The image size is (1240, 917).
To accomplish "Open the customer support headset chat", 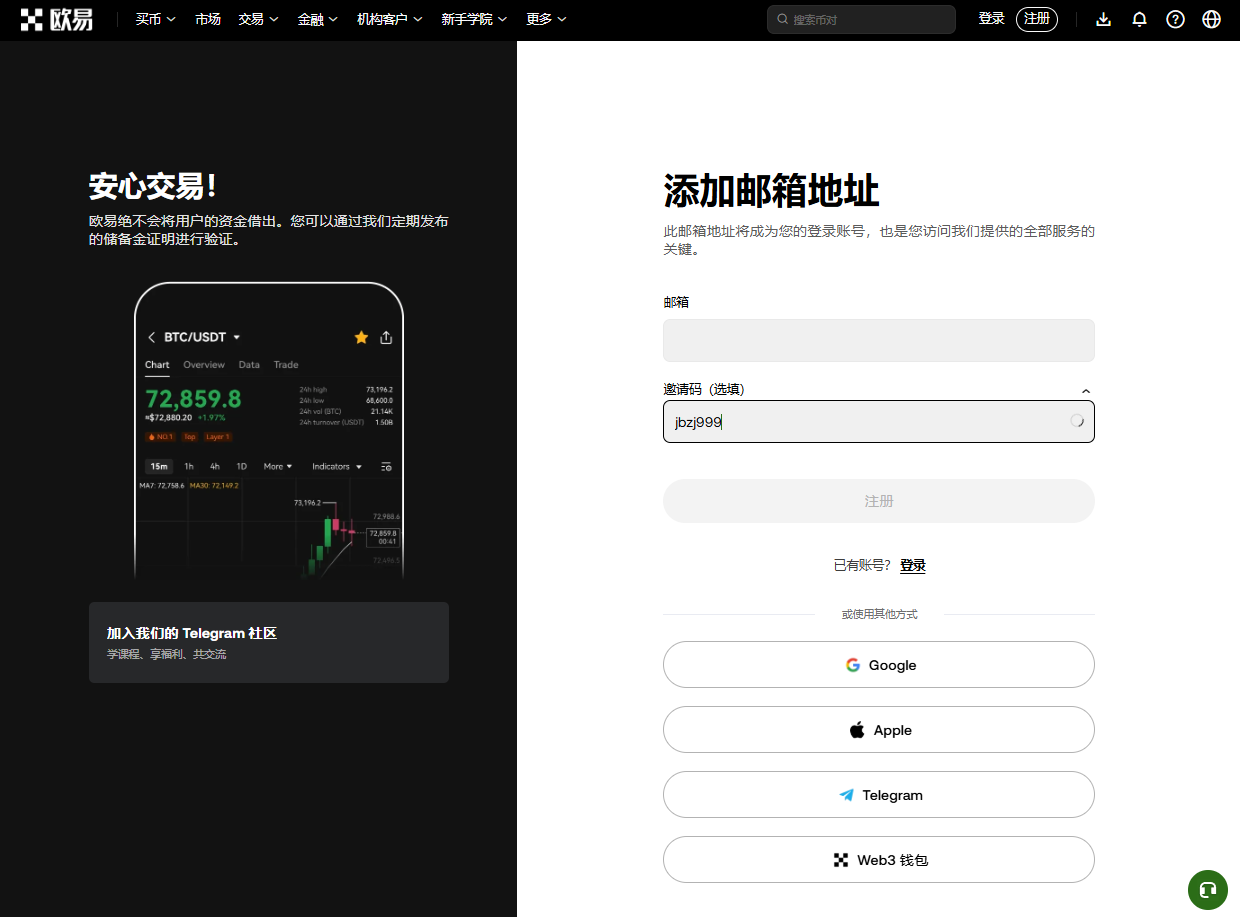I will [x=1207, y=889].
